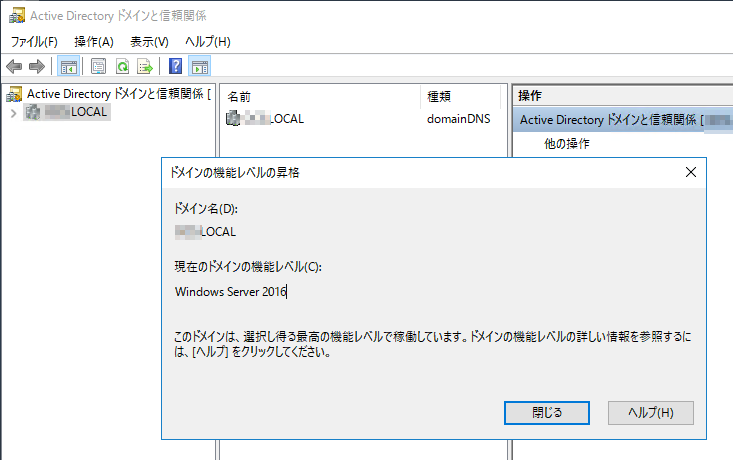
Task: Open the 表示(V) menu
Action: 149,42
